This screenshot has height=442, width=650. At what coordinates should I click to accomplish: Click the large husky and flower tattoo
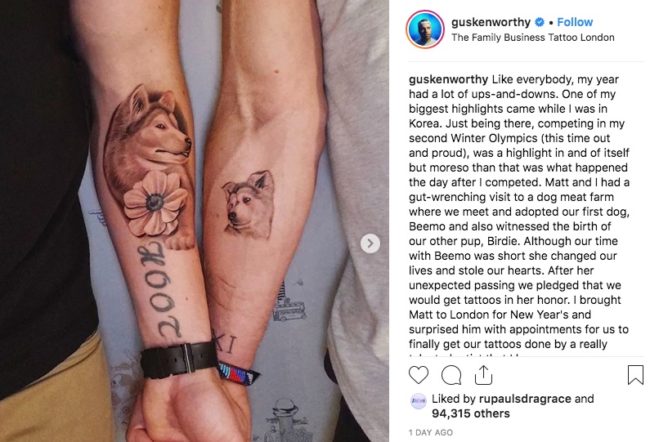148,166
